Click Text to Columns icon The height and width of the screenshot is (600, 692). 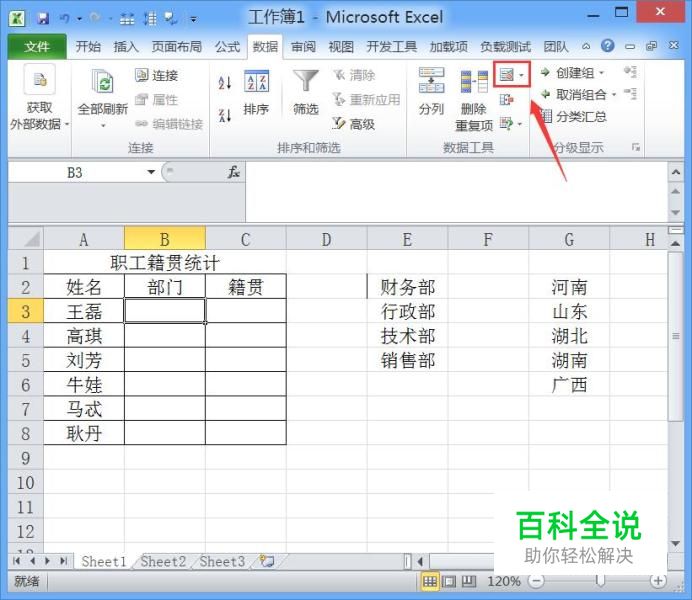coord(431,80)
